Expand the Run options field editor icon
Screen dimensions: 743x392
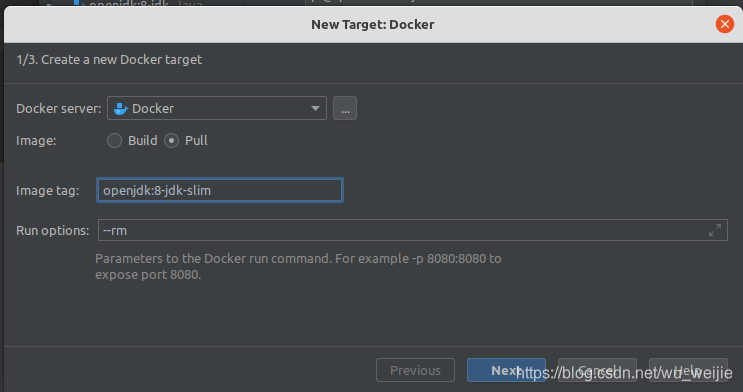pos(715,230)
